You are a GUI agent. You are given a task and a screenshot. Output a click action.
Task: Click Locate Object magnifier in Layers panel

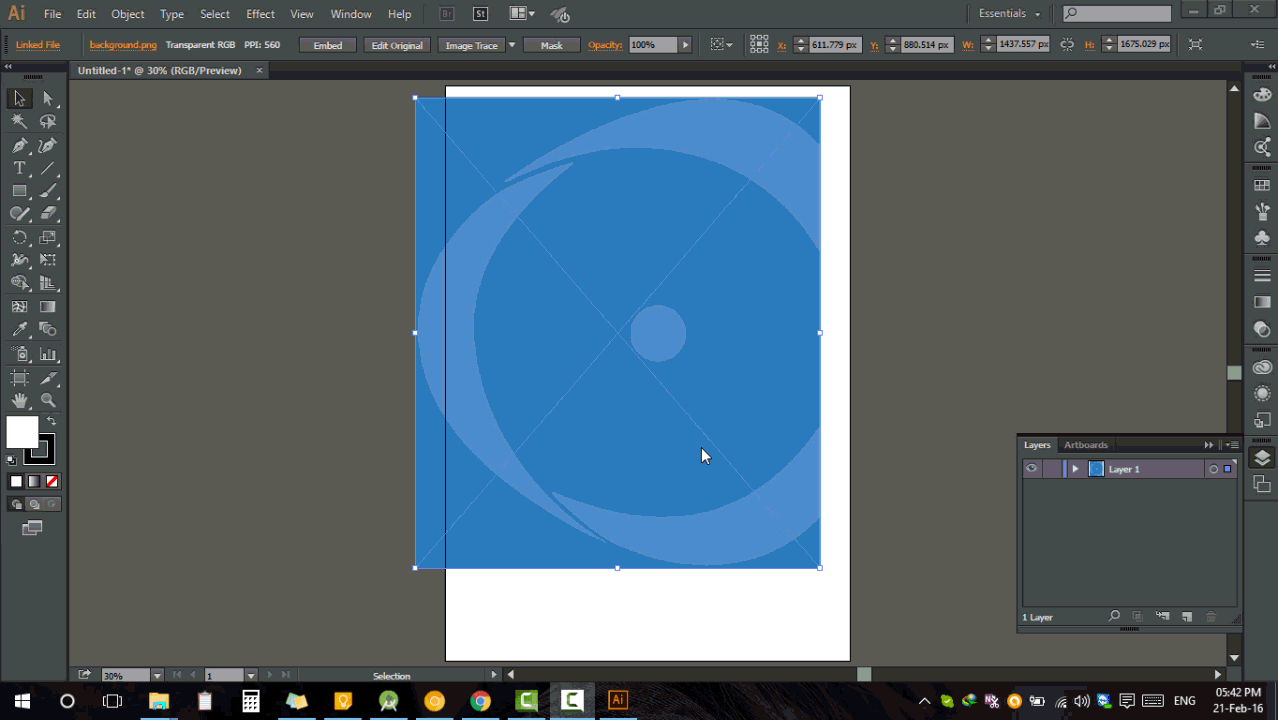tap(1114, 617)
